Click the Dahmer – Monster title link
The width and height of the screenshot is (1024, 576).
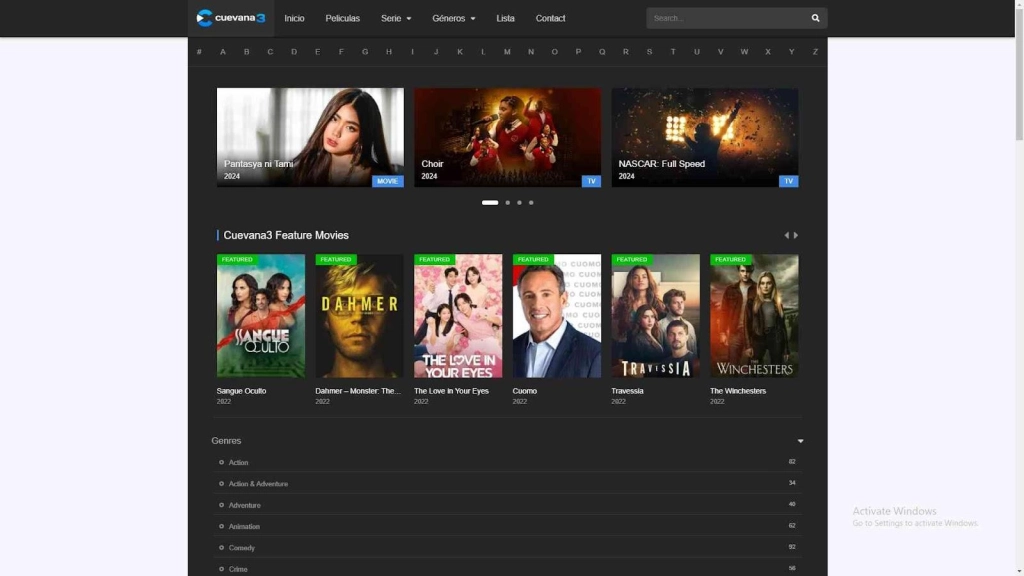pyautogui.click(x=358, y=391)
